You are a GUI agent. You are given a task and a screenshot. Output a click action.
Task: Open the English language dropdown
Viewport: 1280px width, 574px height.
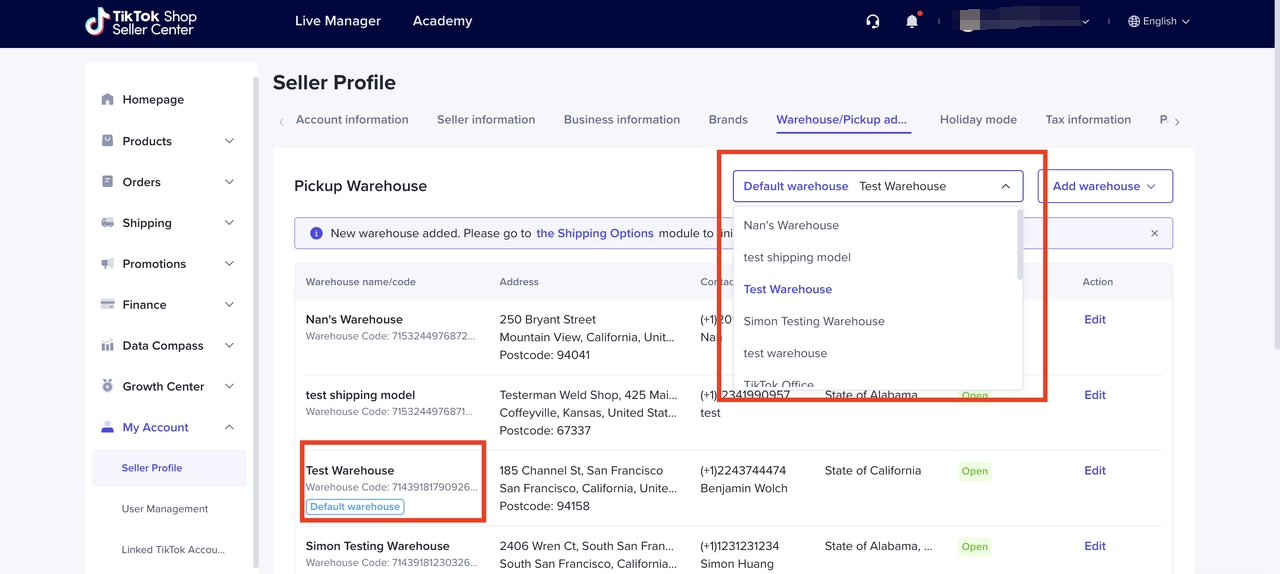1158,21
